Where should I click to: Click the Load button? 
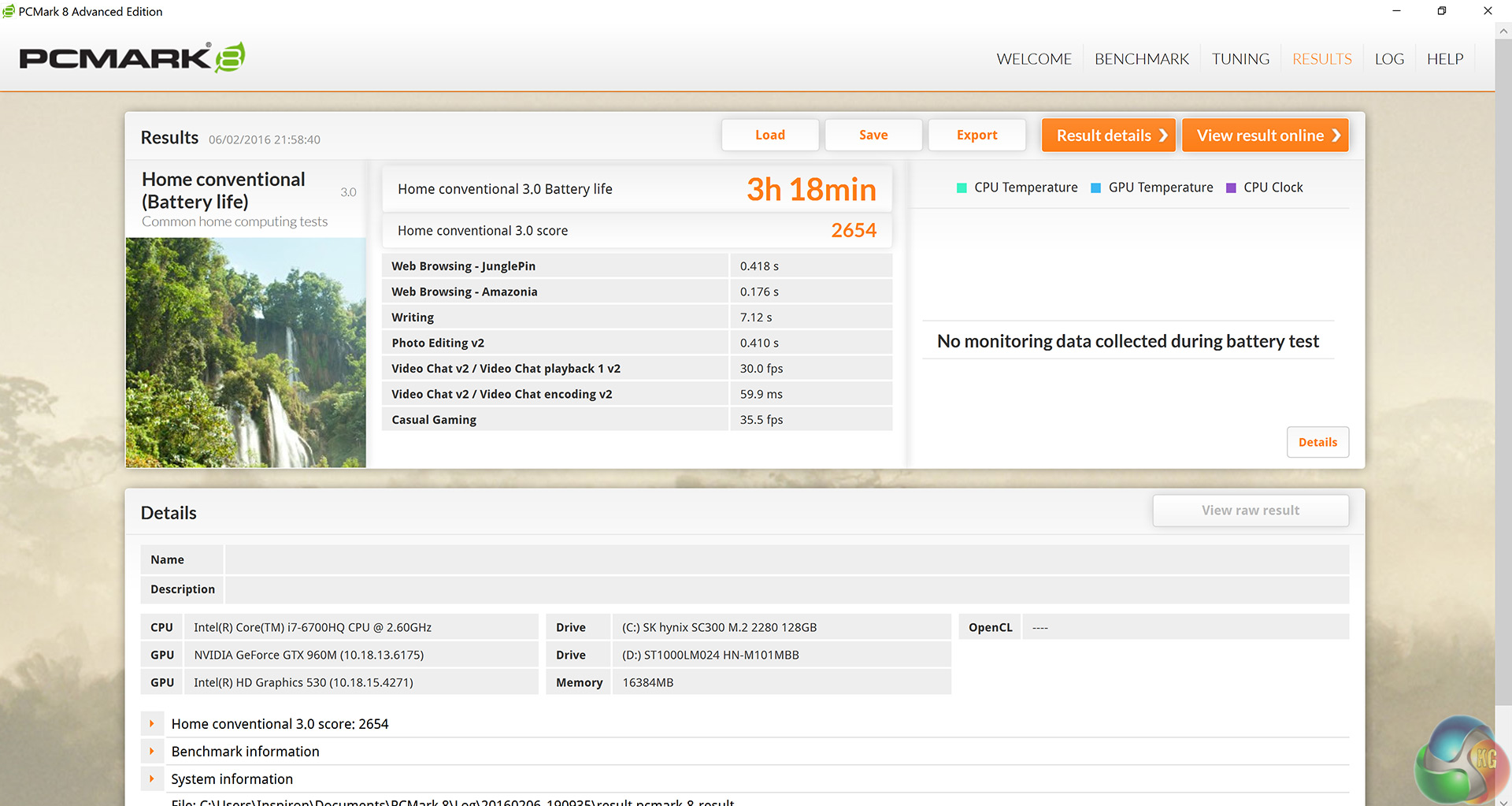(769, 135)
